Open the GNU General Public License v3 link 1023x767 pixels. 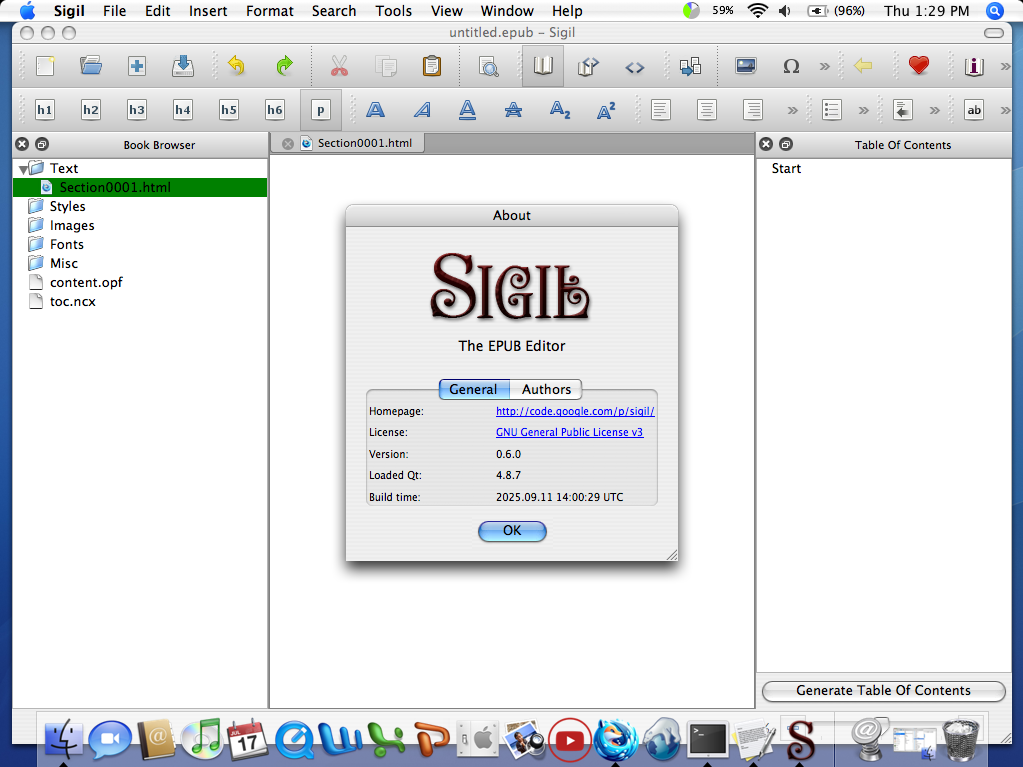click(569, 432)
